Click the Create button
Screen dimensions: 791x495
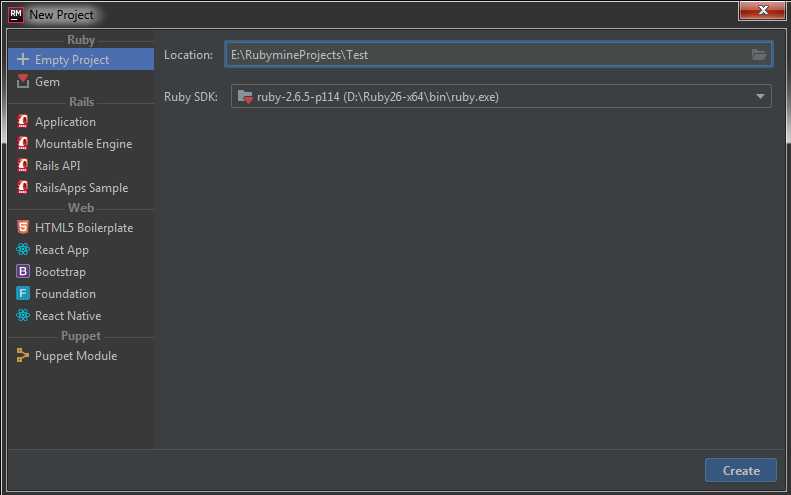coord(741,470)
